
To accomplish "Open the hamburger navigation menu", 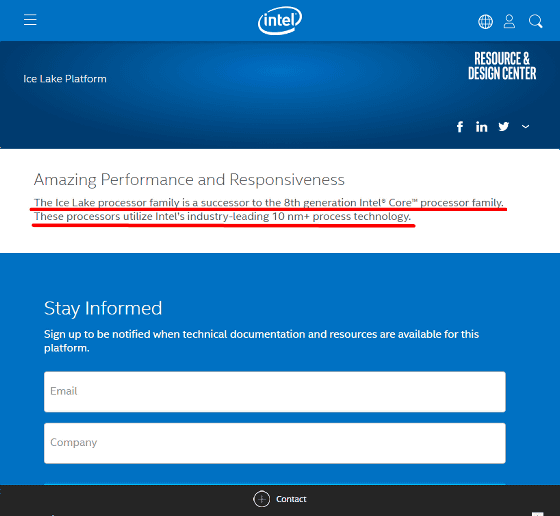I will pyautogui.click(x=30, y=20).
